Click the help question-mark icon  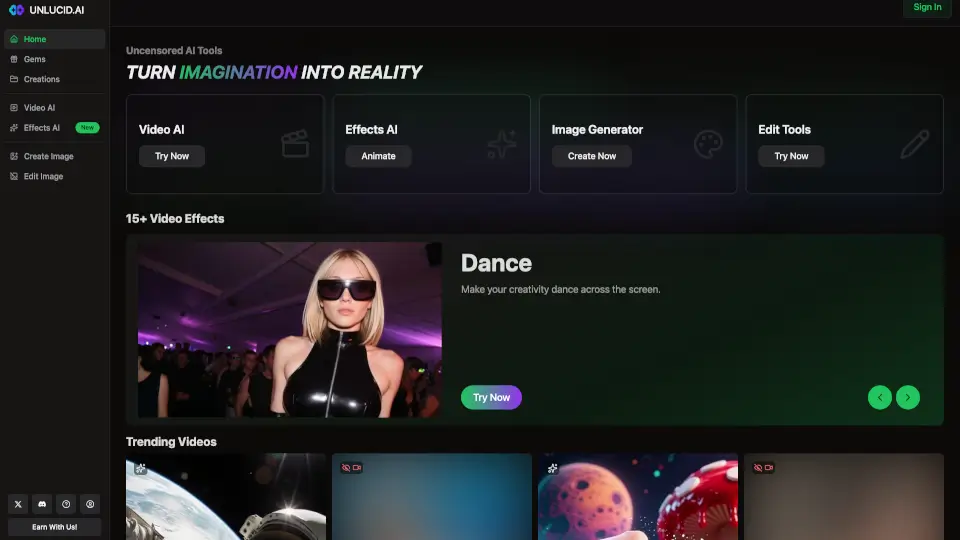(x=66, y=504)
